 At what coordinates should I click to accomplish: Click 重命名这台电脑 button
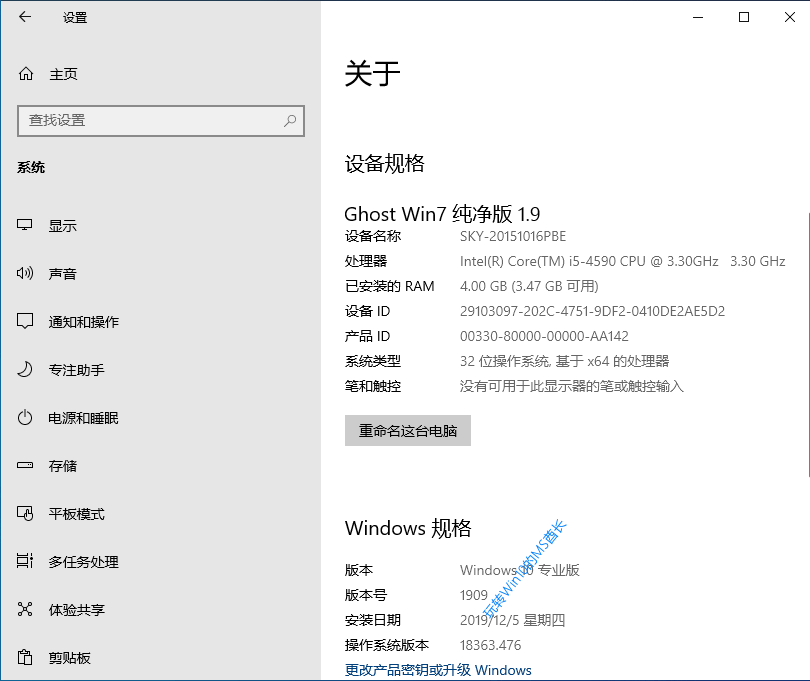point(408,430)
